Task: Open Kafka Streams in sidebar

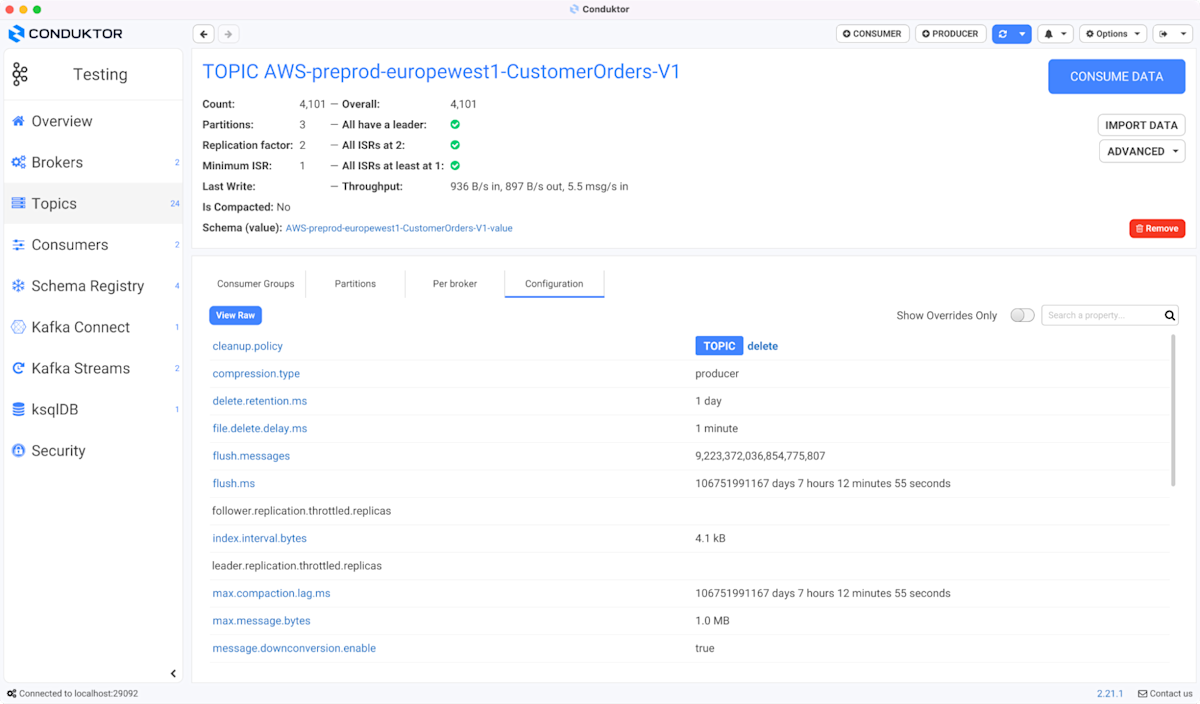Action: 81,368
